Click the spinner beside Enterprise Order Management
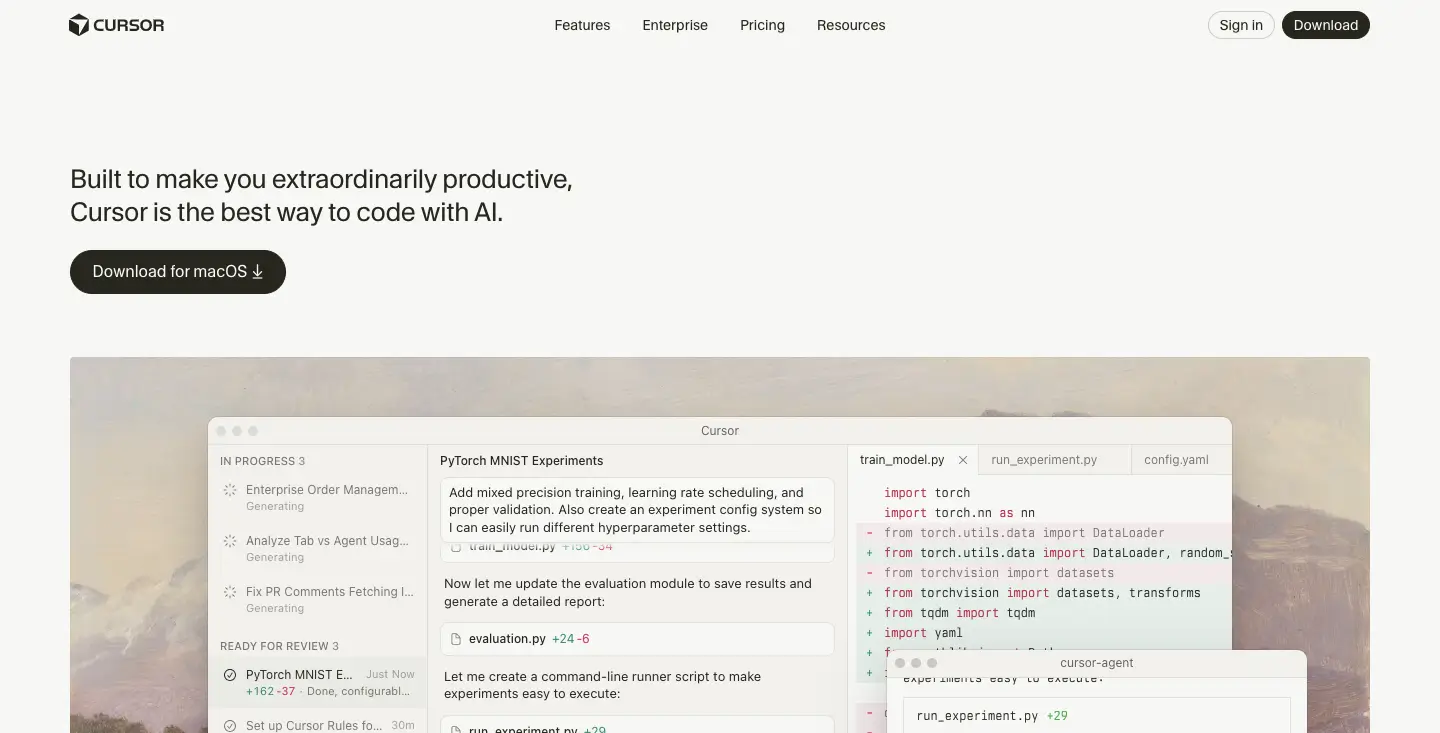Viewport: 1440px width, 733px height. (x=230, y=490)
